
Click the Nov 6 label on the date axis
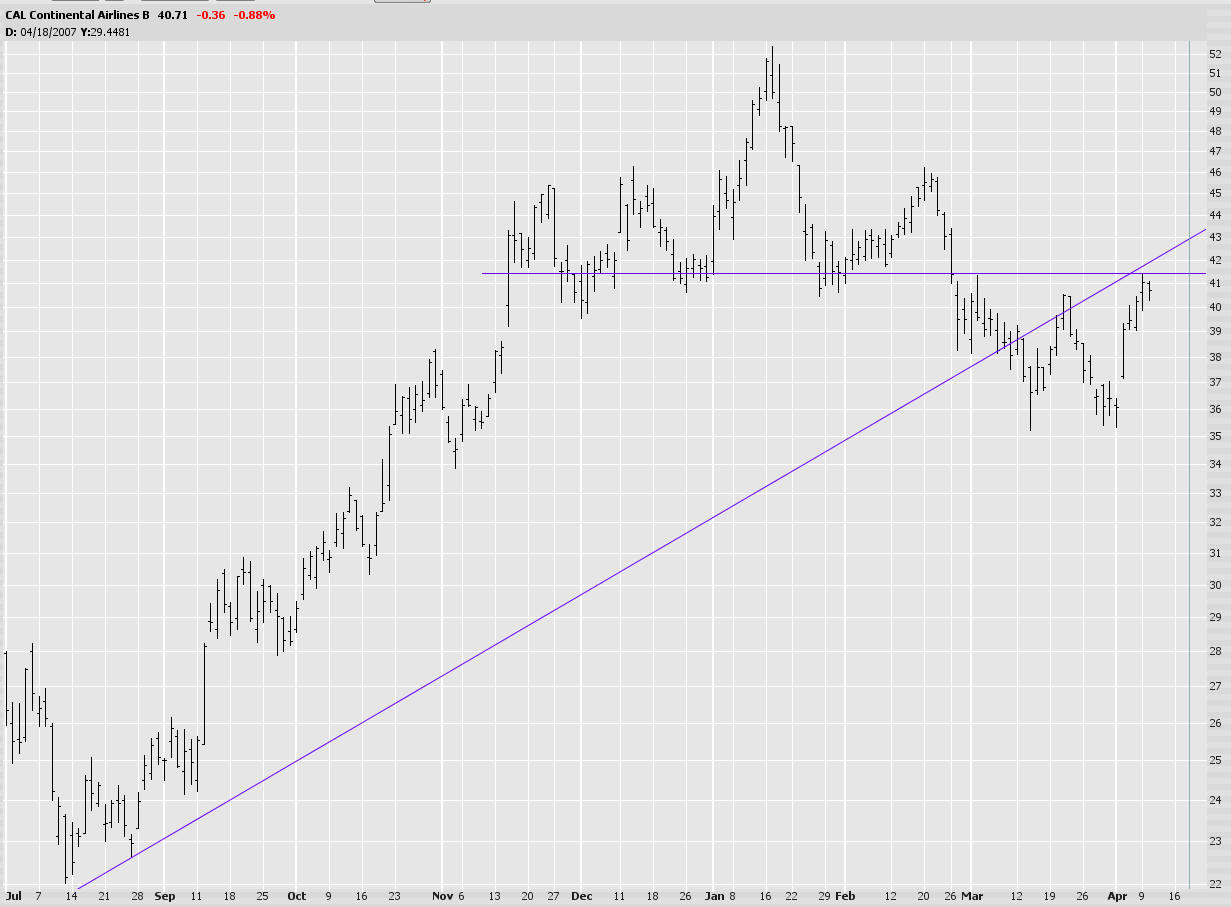coord(447,896)
